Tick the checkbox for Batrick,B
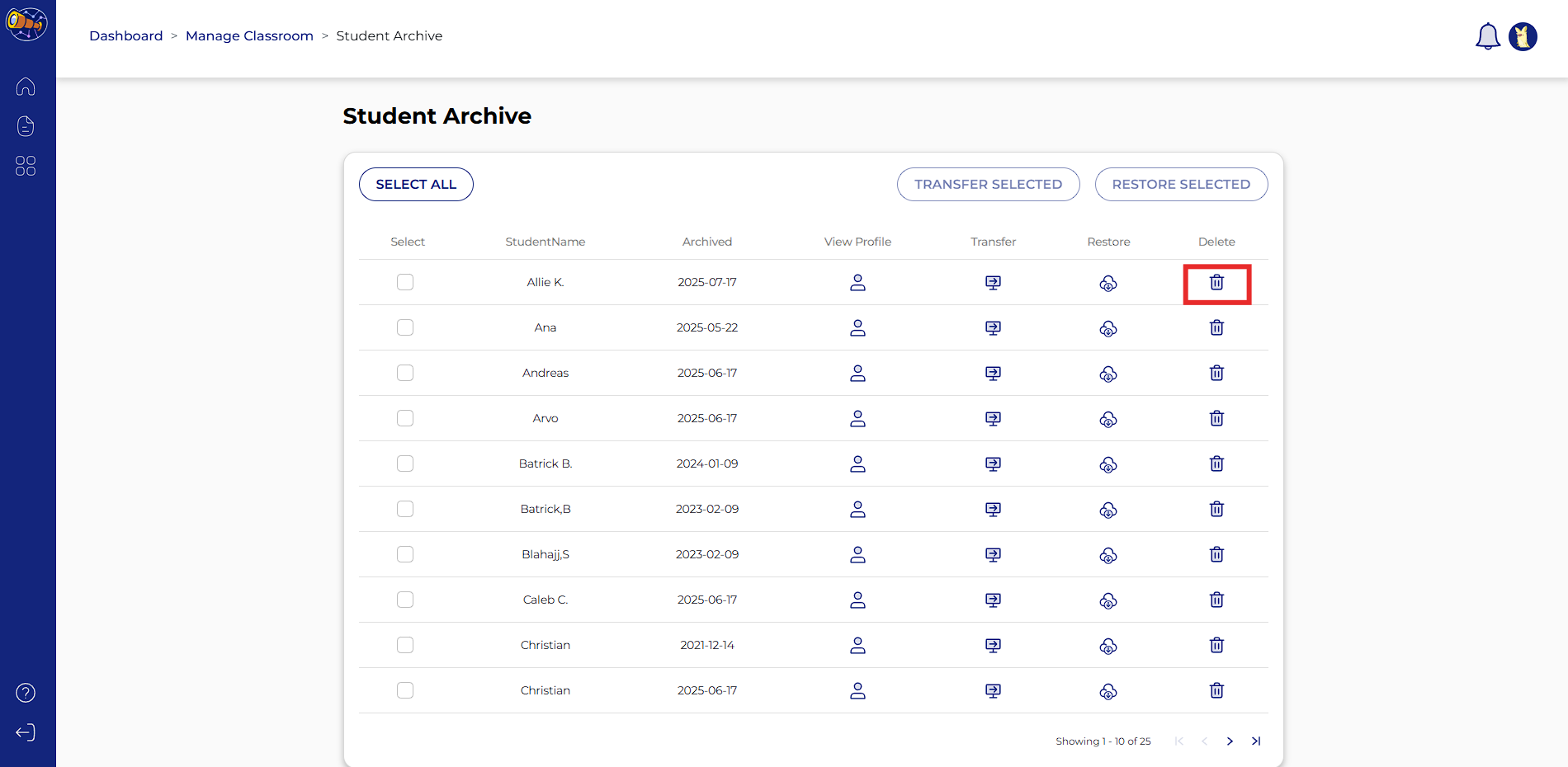Viewport: 1568px width, 767px height. point(405,509)
